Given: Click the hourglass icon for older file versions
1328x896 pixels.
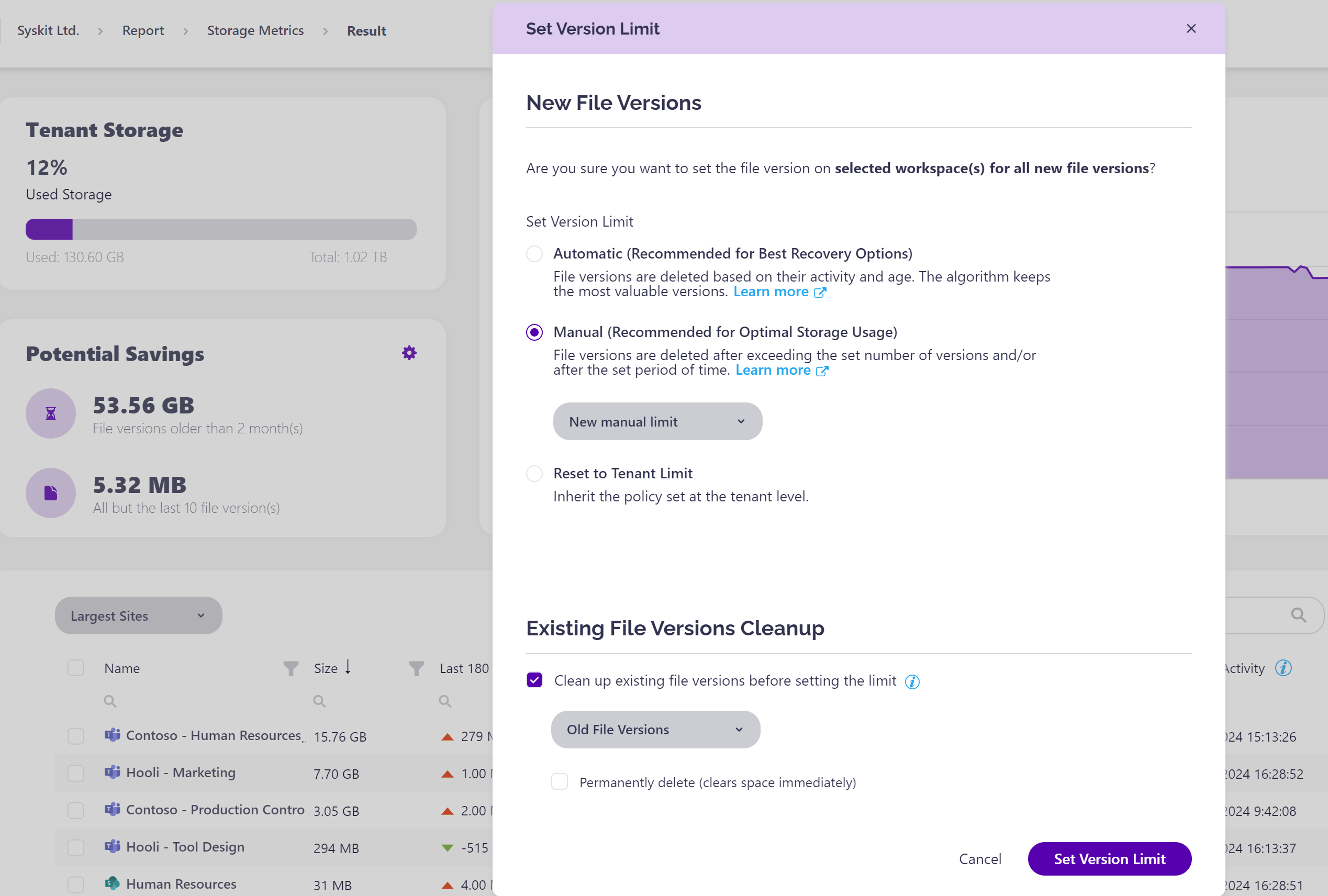Looking at the screenshot, I should click(x=51, y=413).
